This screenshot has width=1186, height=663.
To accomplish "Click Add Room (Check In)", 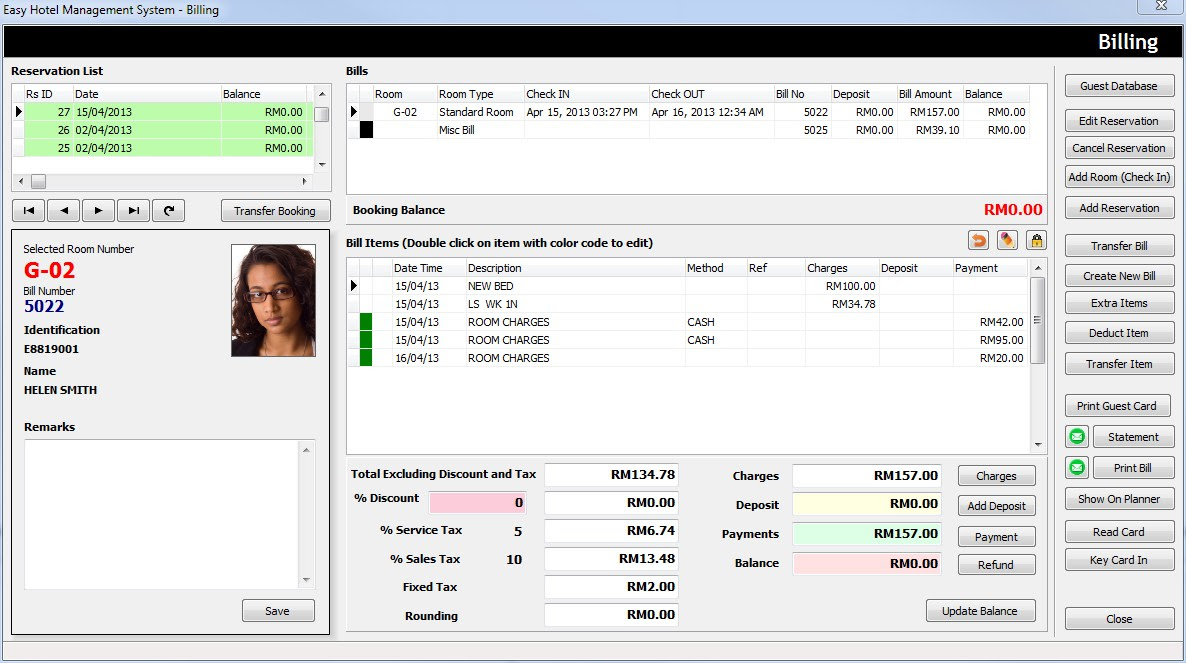I will coord(1119,177).
